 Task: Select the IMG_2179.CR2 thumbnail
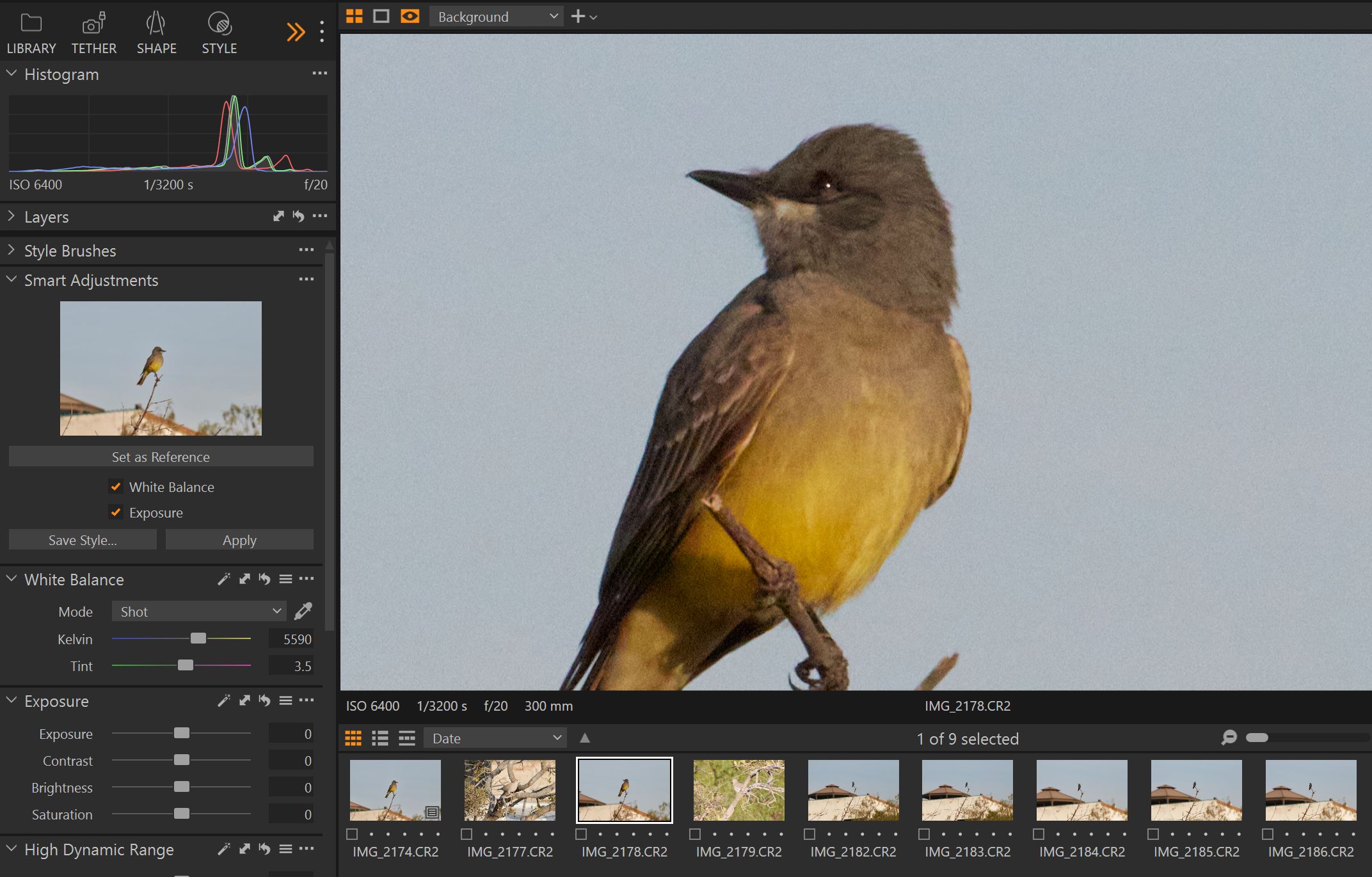point(738,789)
